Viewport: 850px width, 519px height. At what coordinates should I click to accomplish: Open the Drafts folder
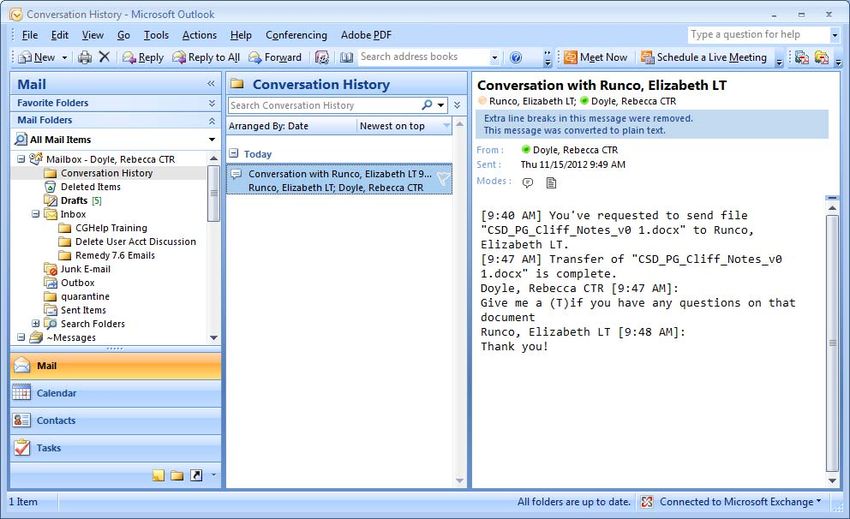tap(74, 201)
